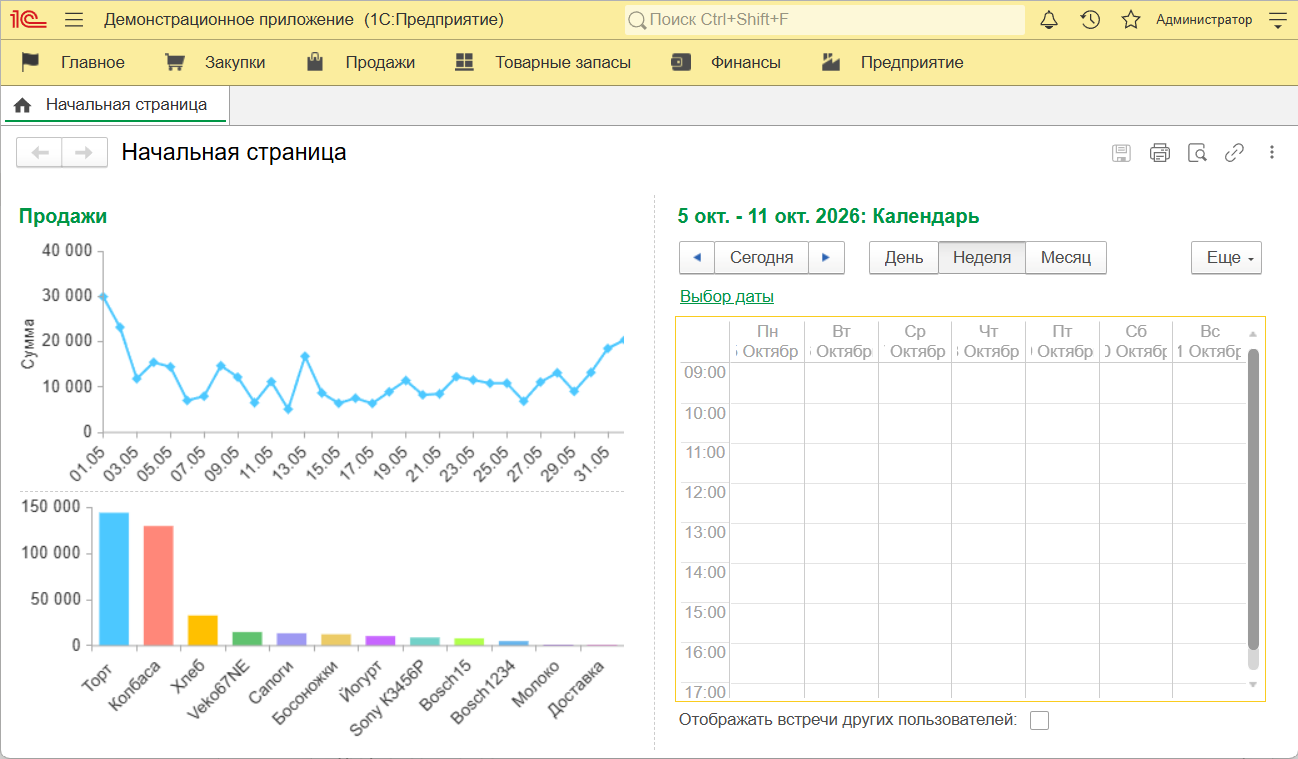Viewport: 1298px width, 759px height.
Task: Open the Предприятие section
Action: [892, 63]
